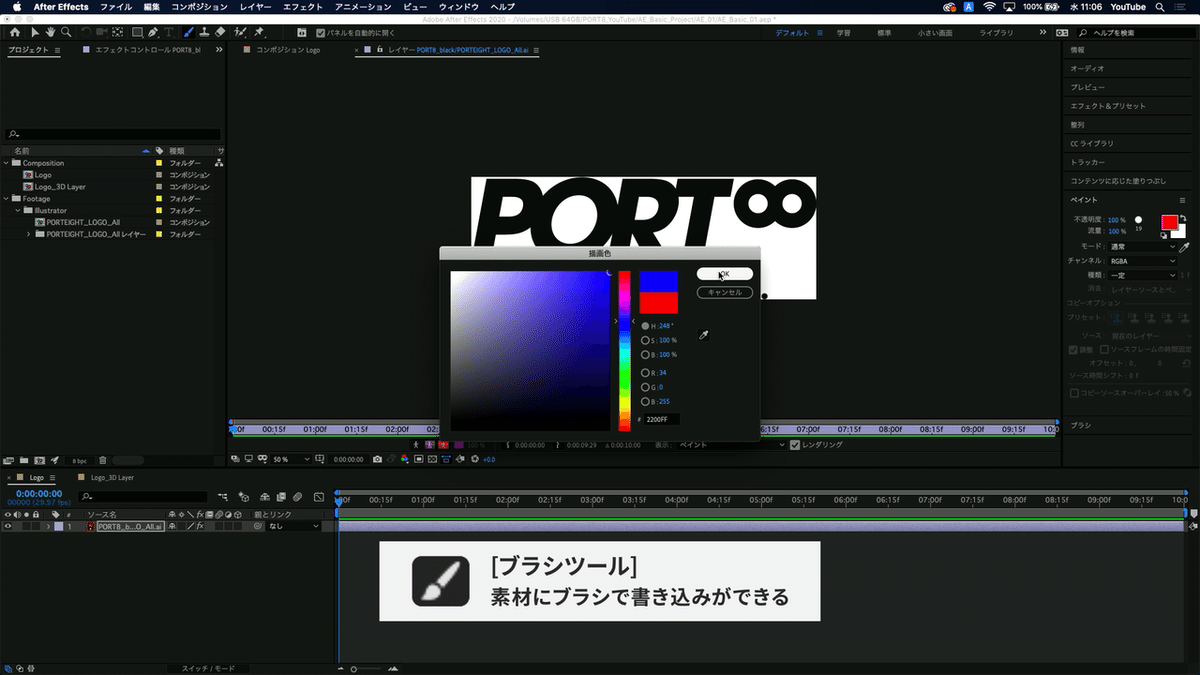Open the プレビュー panel
This screenshot has width=1200, height=675.
(1086, 87)
